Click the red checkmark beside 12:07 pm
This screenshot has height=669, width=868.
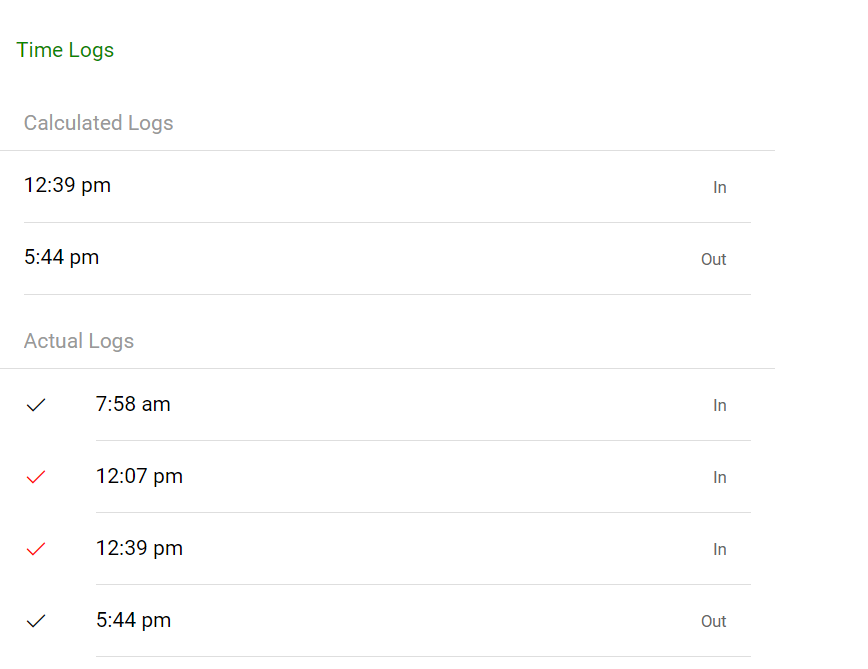(x=36, y=477)
